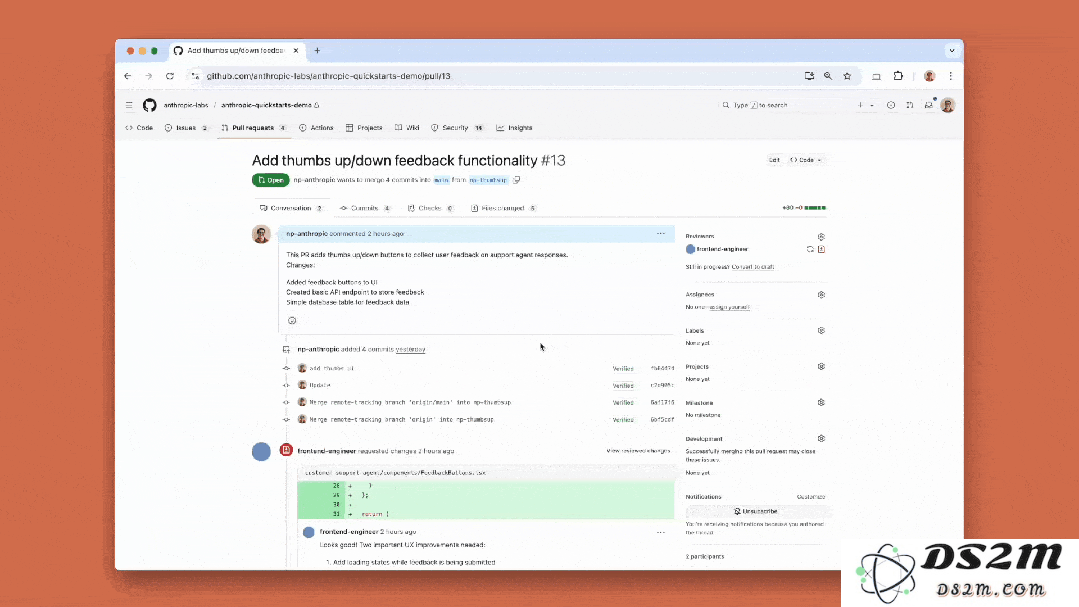
Task: View the Insights tab
Action: [x=515, y=128]
